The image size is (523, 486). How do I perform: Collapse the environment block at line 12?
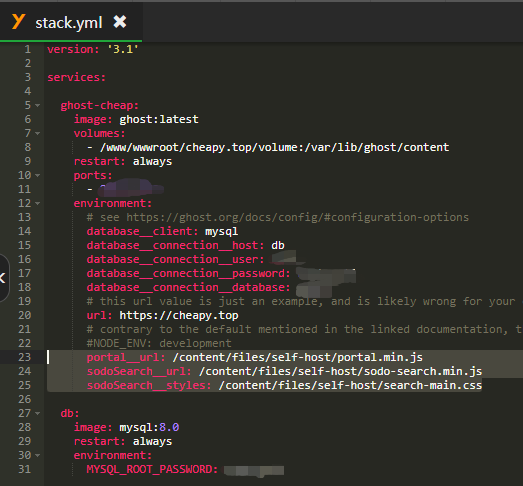point(37,203)
